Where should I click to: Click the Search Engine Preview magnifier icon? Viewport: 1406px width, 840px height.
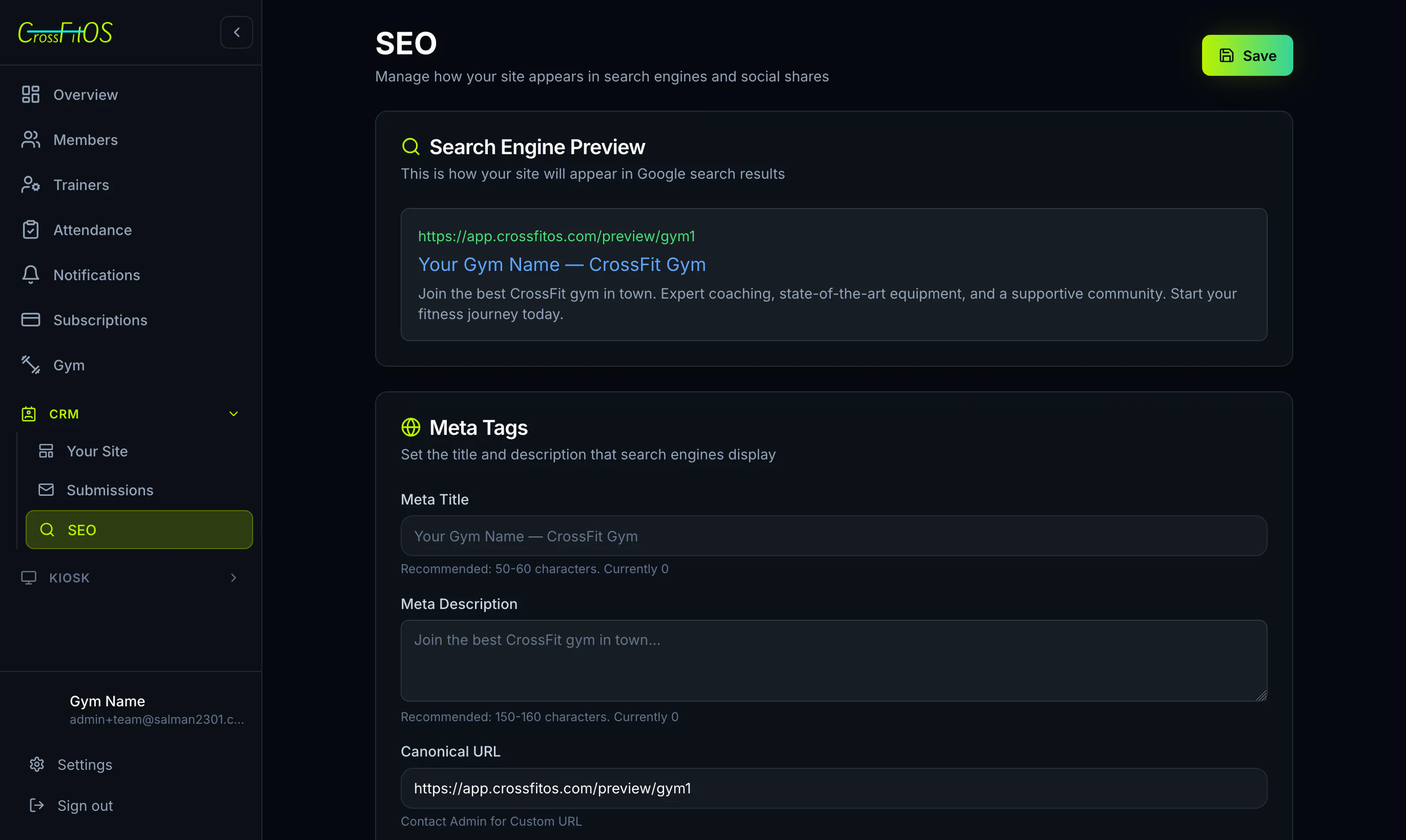(x=410, y=146)
